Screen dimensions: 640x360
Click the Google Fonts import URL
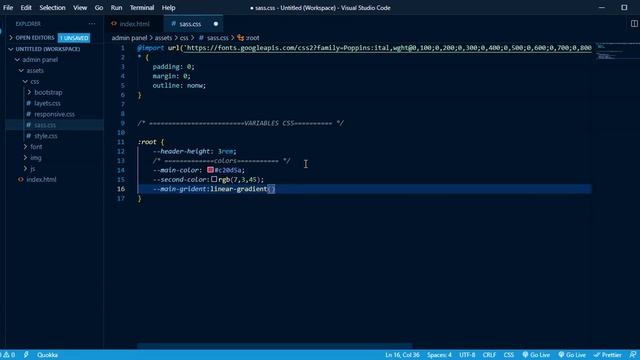click(388, 48)
